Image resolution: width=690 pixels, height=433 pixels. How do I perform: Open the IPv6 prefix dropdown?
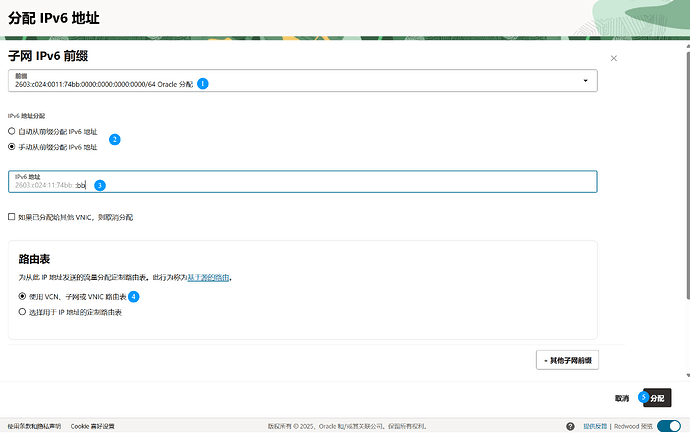(303, 81)
